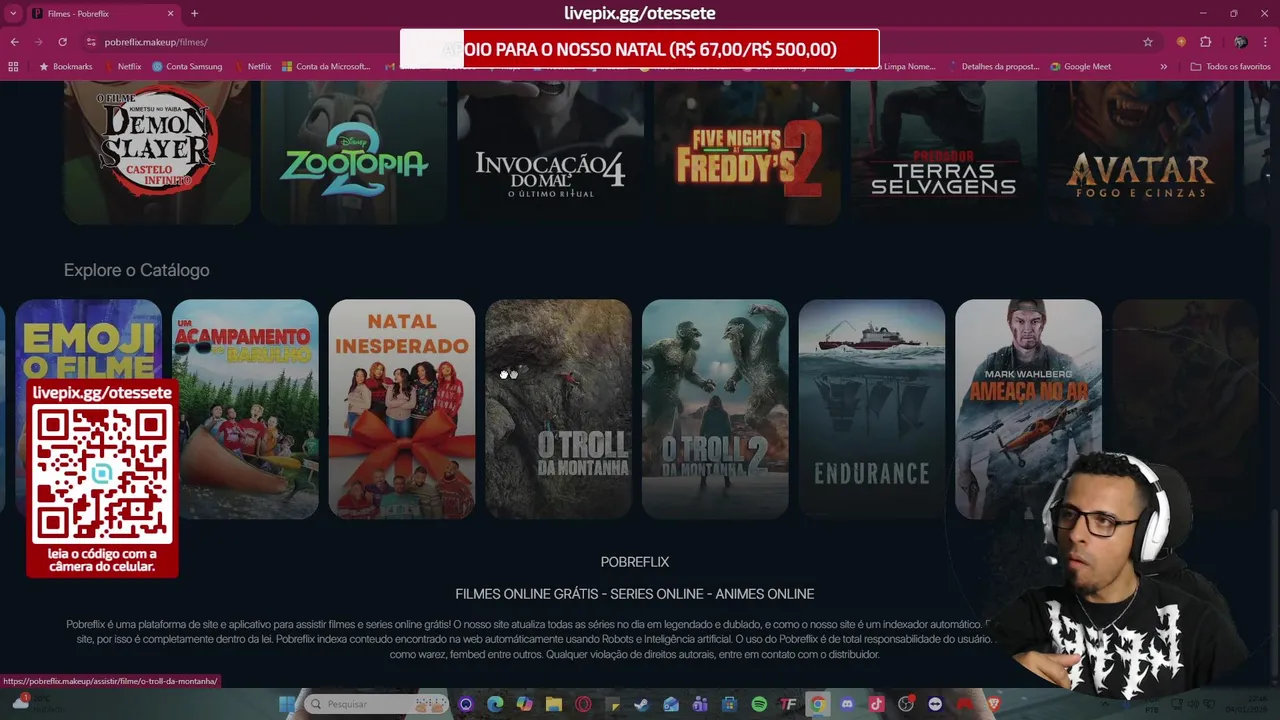Viewport: 1280px width, 720px height.
Task: Select the Filmes - Pobreflix tab
Action: (102, 14)
